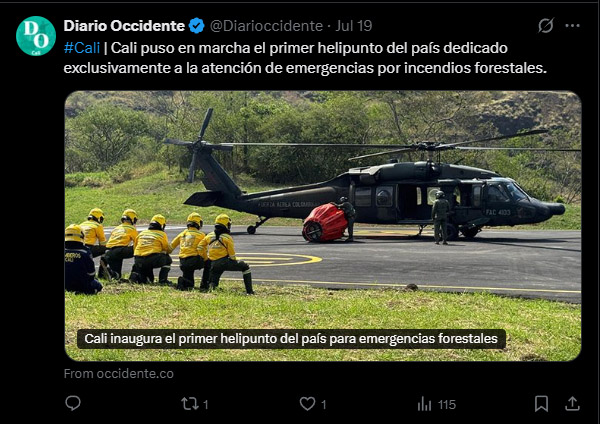Open the Grok explain post icon

tap(546, 26)
